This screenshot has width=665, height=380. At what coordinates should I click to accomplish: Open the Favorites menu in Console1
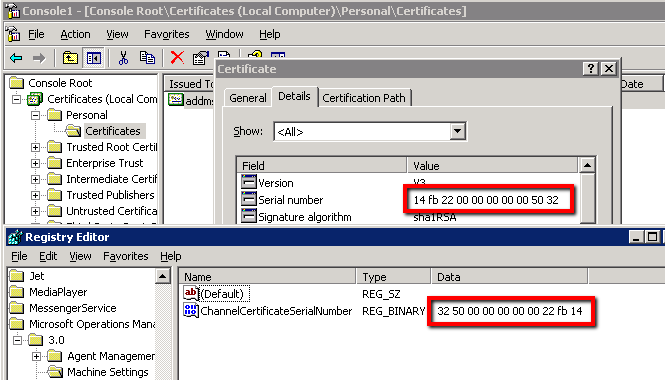167,34
